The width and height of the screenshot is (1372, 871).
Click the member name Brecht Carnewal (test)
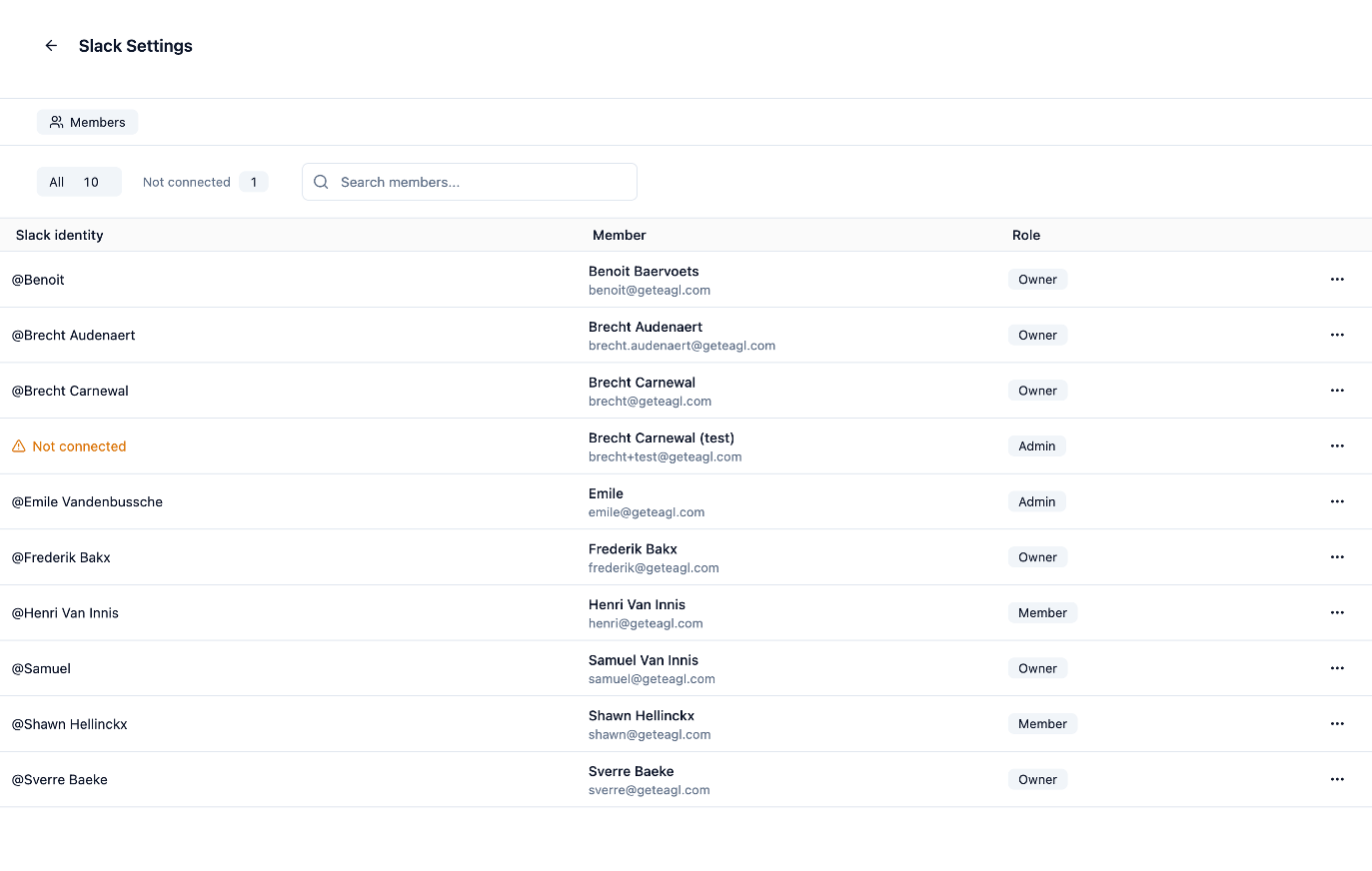(662, 437)
